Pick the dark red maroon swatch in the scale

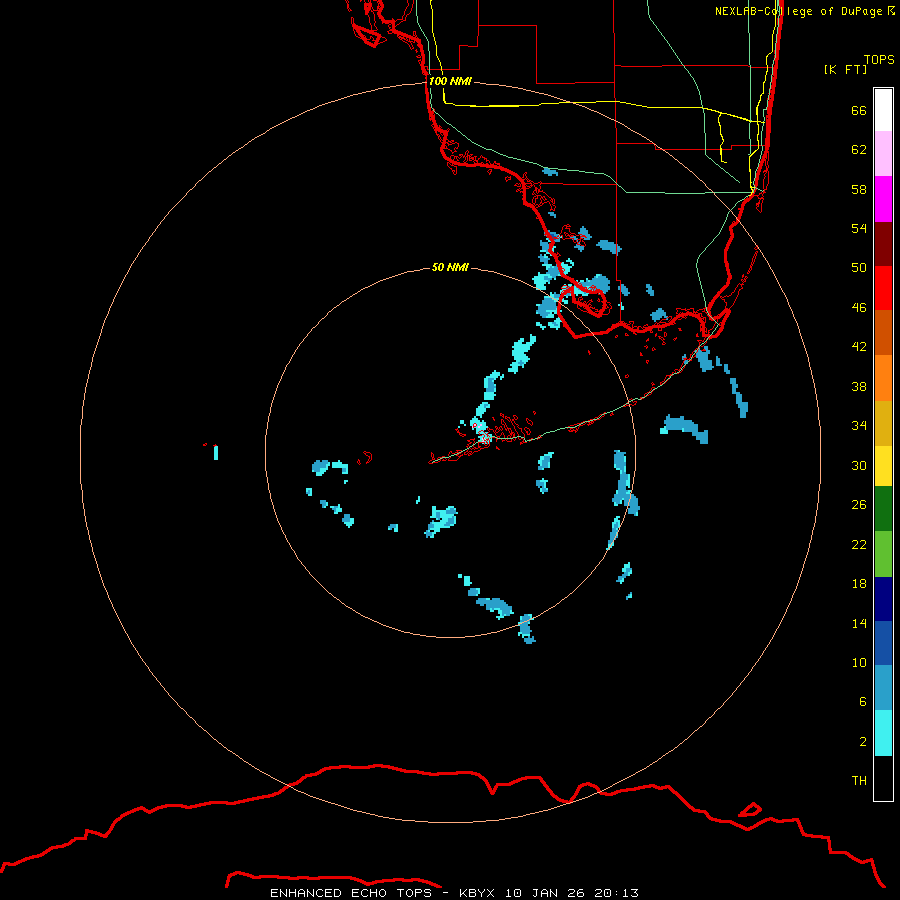tap(883, 244)
